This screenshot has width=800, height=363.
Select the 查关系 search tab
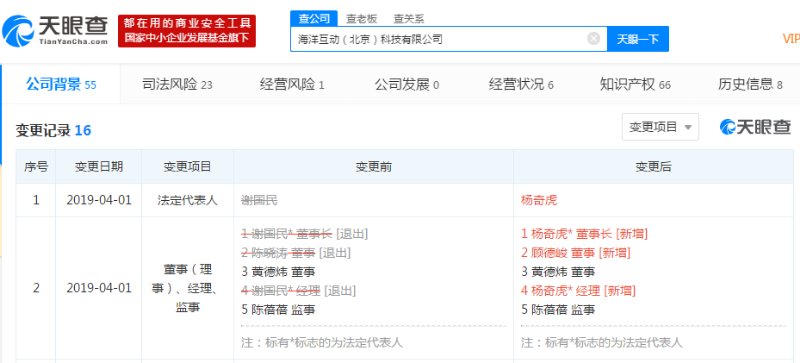point(409,19)
